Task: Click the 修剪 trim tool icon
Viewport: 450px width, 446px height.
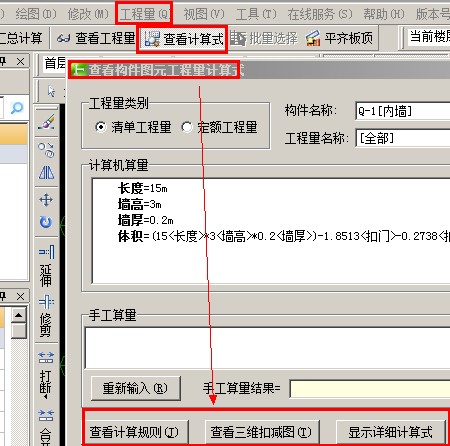Action: (46, 302)
